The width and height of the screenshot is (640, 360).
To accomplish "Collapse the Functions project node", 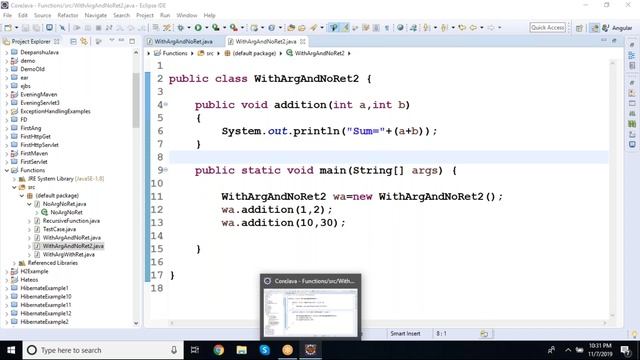I will (7, 170).
